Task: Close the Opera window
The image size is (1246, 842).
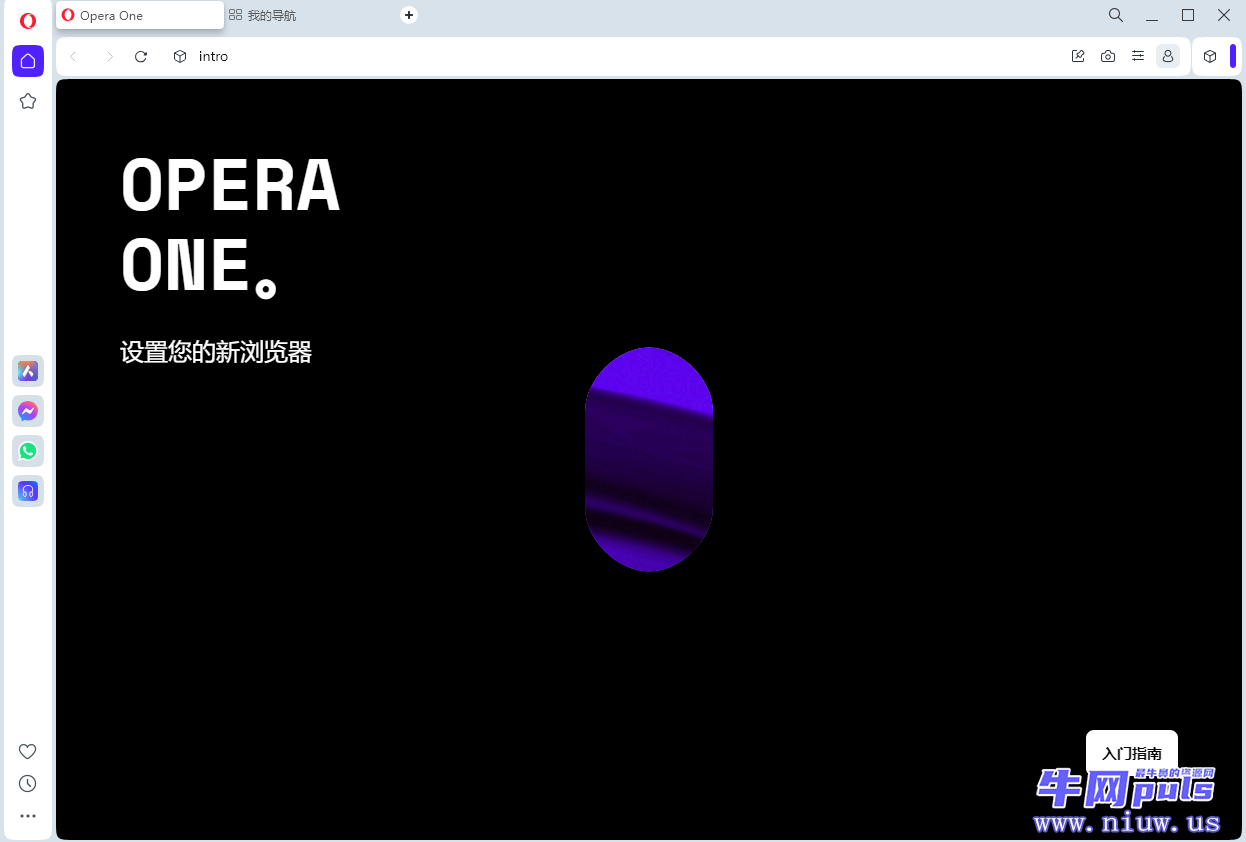Action: 1224,15
